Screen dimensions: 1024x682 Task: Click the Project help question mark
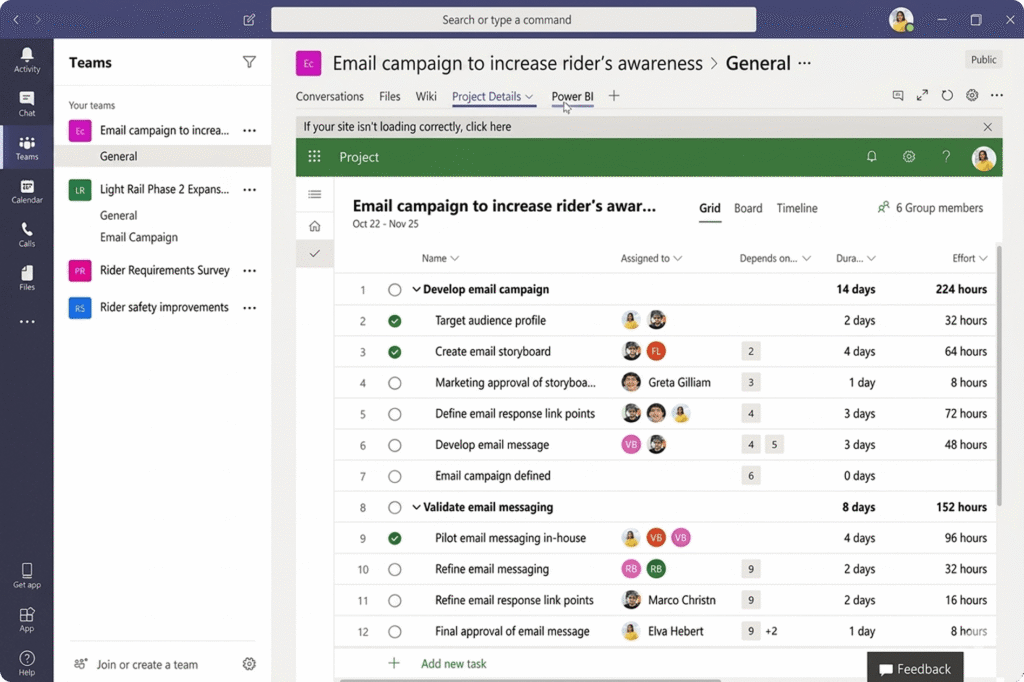coord(946,156)
